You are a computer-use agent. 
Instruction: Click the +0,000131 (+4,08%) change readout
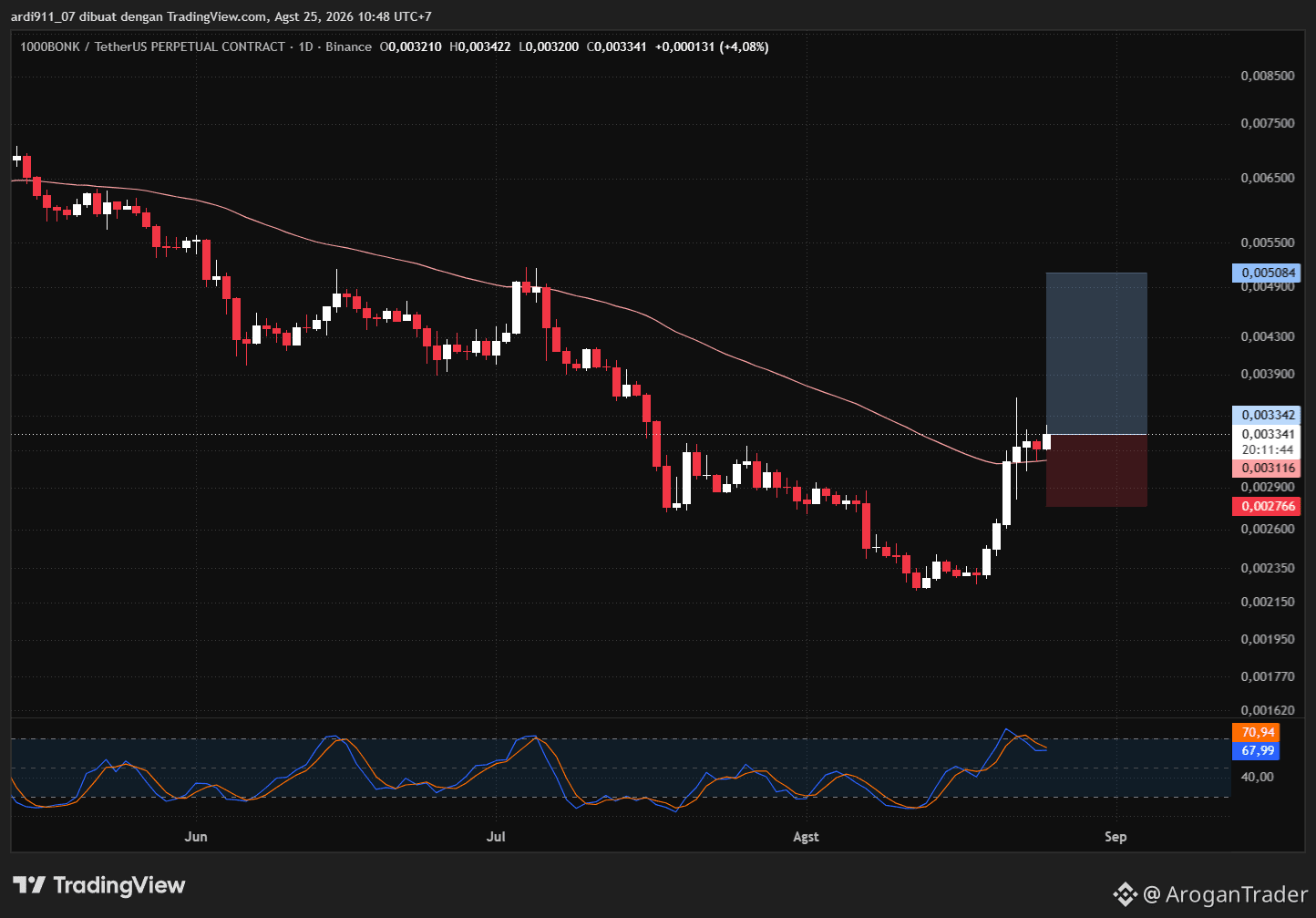[x=712, y=46]
